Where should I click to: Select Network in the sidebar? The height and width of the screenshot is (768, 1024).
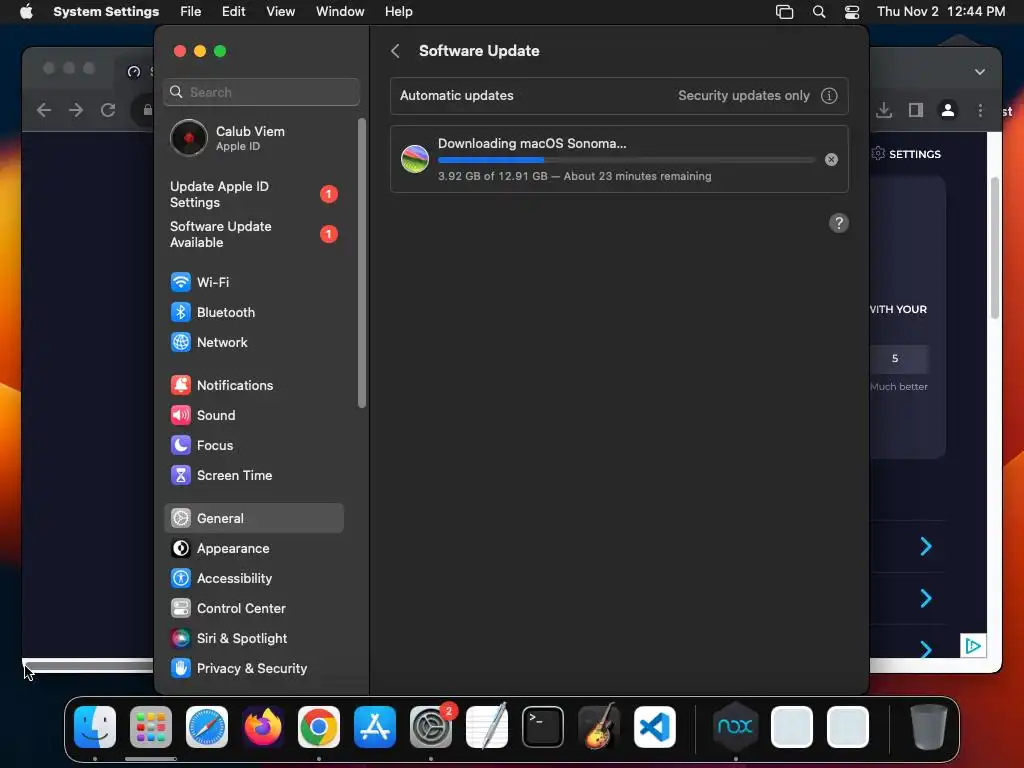click(x=253, y=342)
